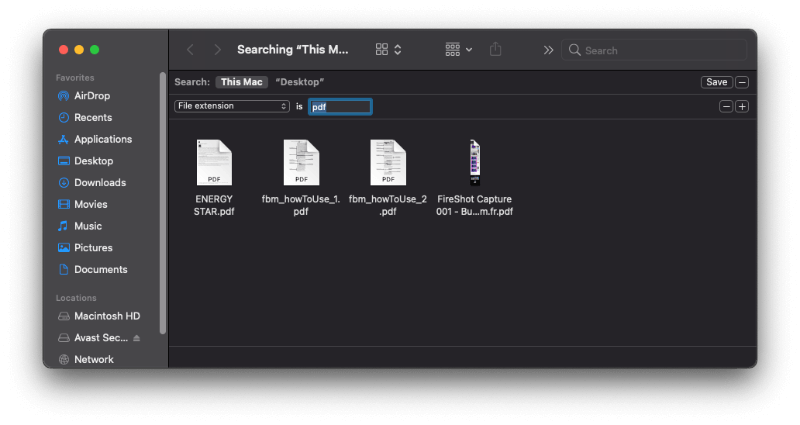This screenshot has width=800, height=425.
Task: Select the fbm_howToUse_1.pdf file icon
Action: 301,162
